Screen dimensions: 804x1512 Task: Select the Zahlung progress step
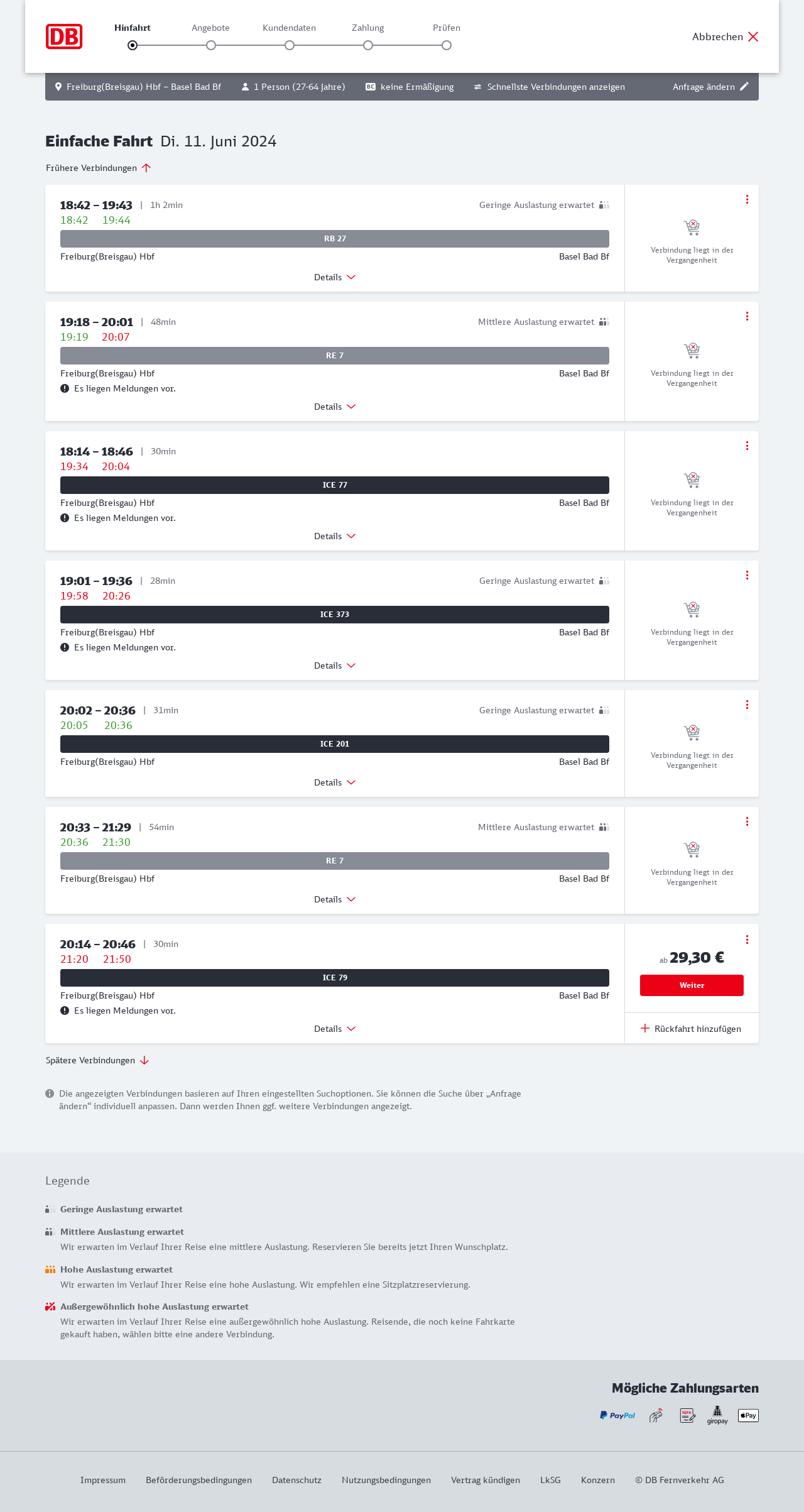tap(368, 45)
